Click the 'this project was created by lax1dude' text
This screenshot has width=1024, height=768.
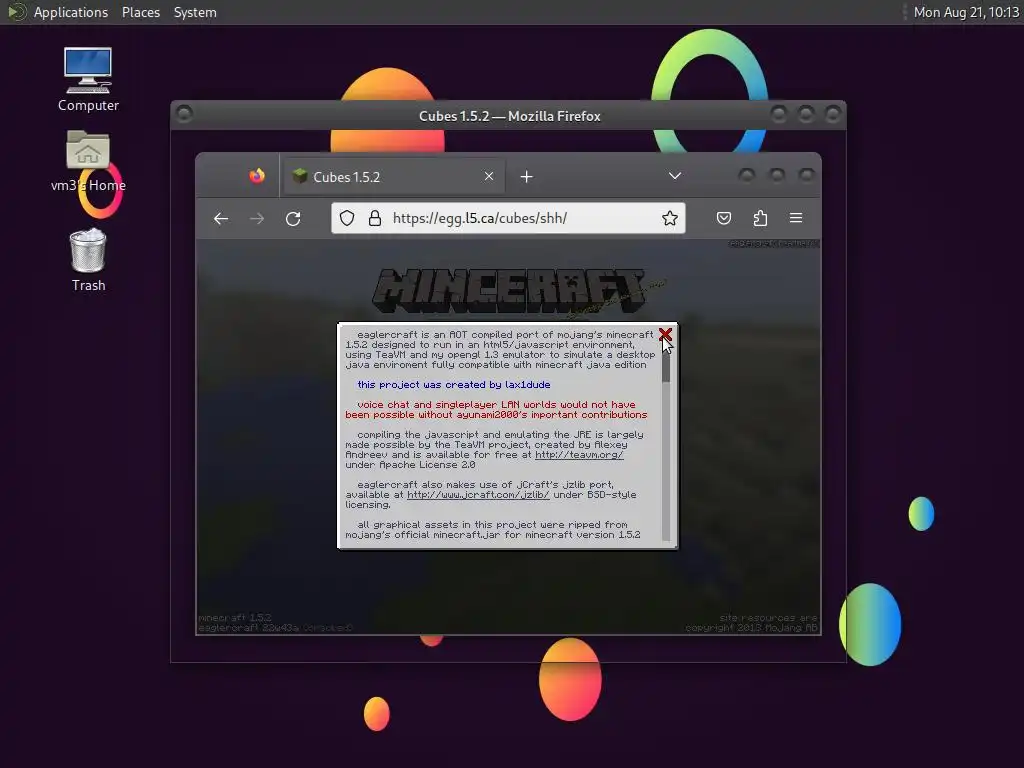coord(453,385)
